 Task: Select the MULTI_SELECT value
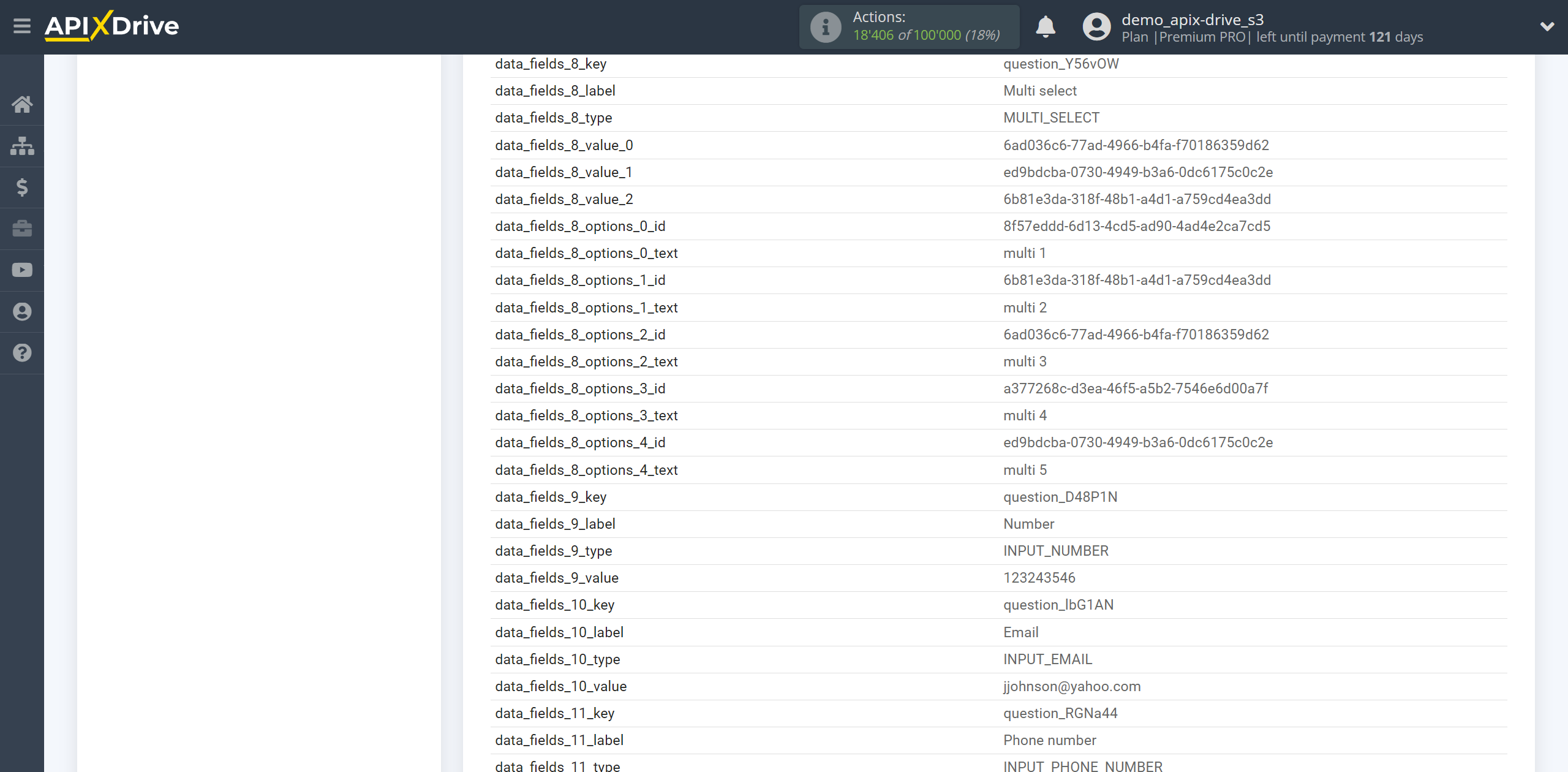coord(1051,118)
